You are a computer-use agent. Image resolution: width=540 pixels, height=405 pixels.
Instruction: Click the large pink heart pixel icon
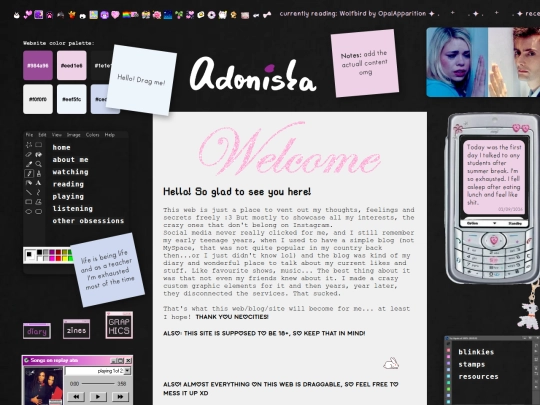[115, 15]
